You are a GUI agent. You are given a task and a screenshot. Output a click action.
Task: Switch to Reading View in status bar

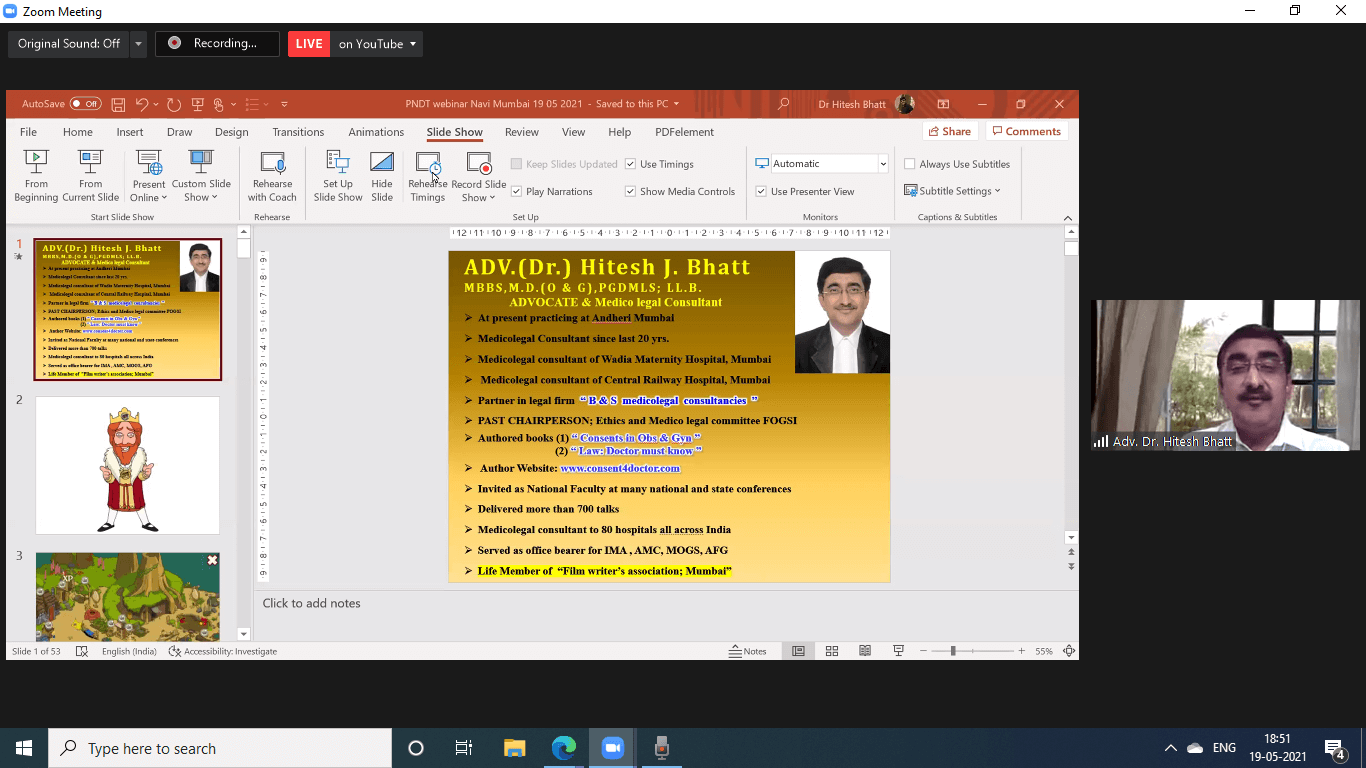[x=865, y=651]
